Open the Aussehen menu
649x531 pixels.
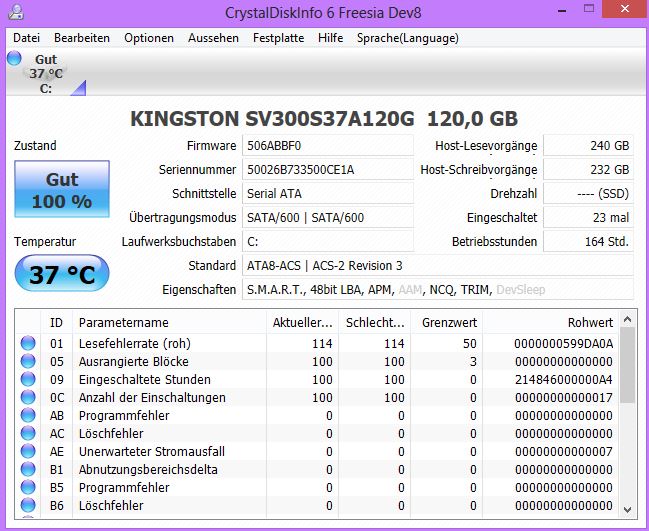click(213, 38)
